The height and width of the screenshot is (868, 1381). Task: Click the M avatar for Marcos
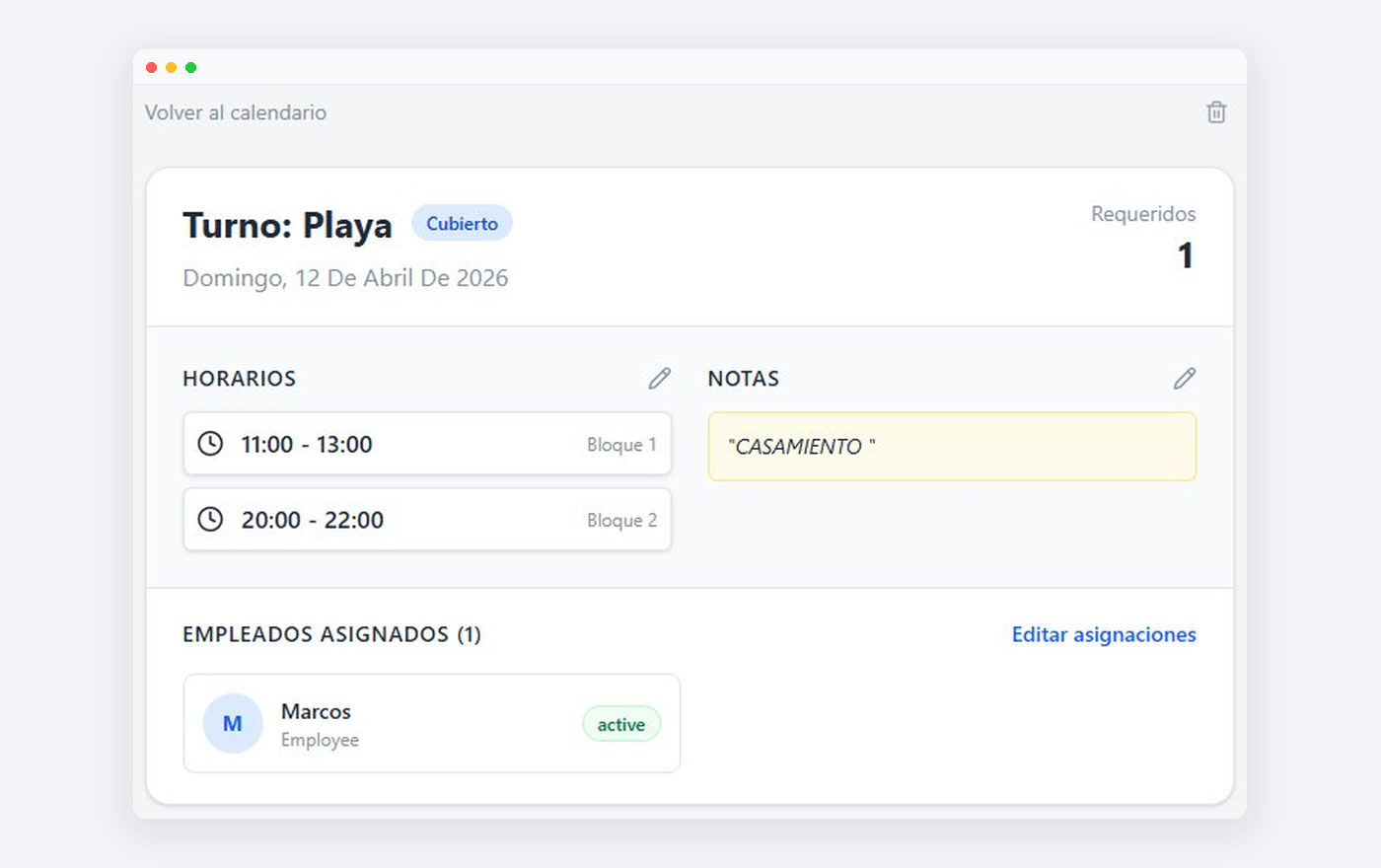click(x=233, y=723)
